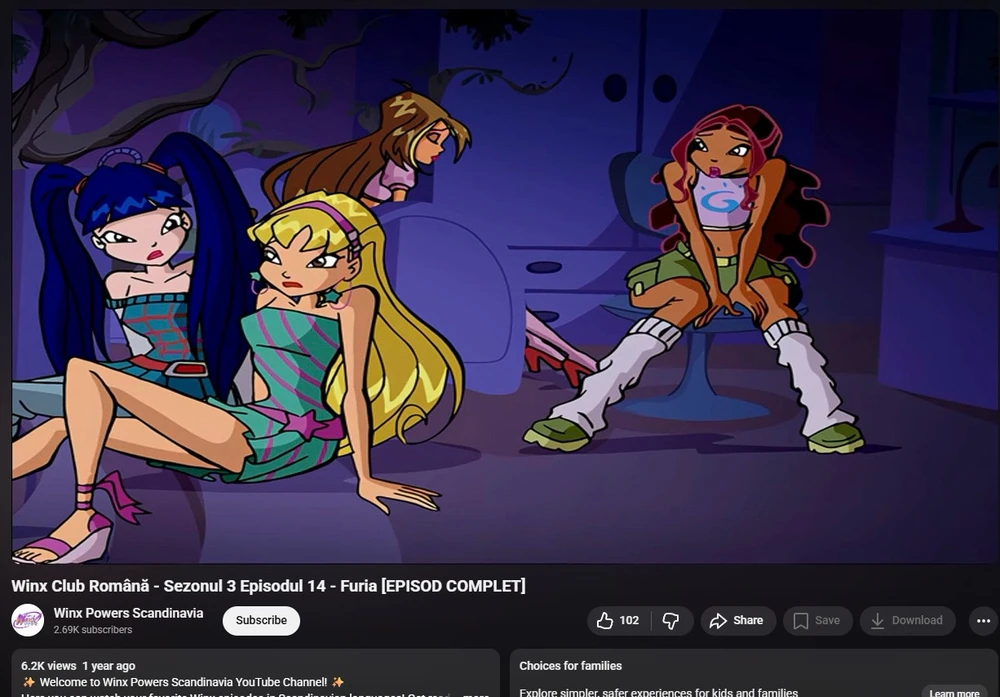1000x697 pixels.
Task: Click the dislike thumbs-down icon
Action: [671, 620]
